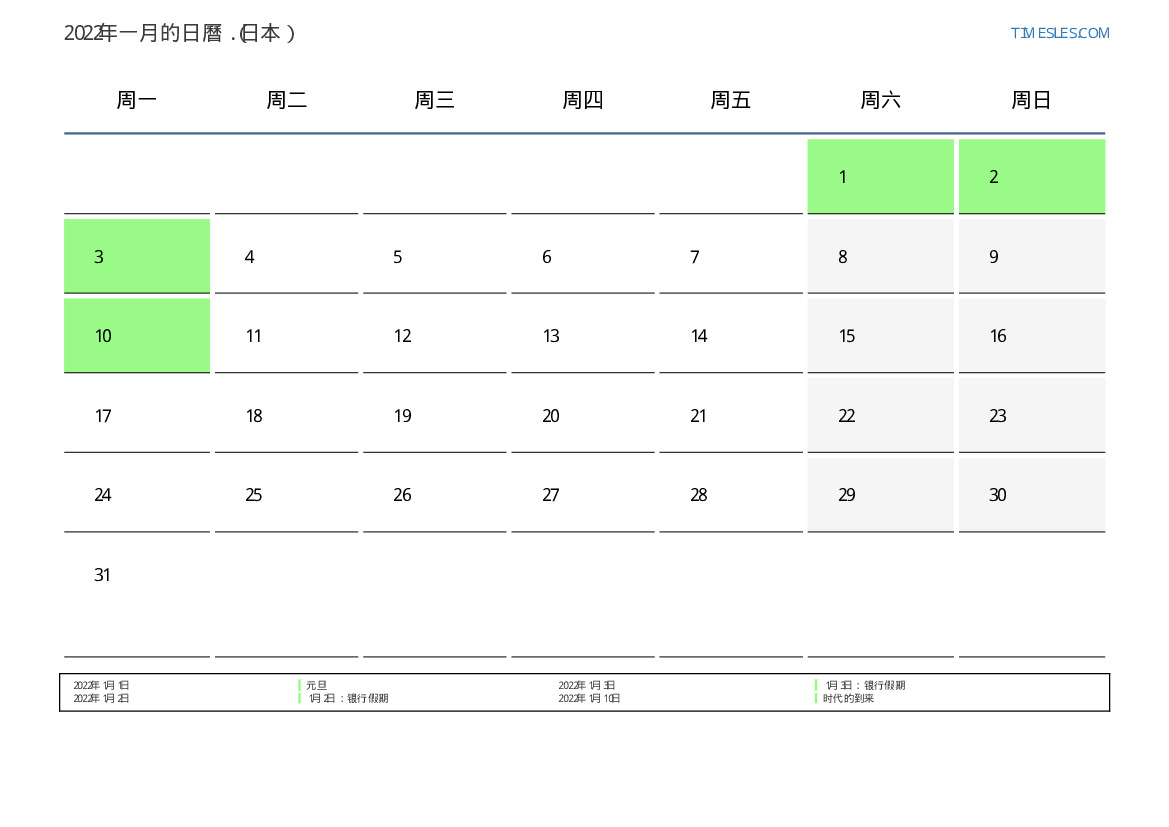Select date 13 on the calendar

[582, 336]
